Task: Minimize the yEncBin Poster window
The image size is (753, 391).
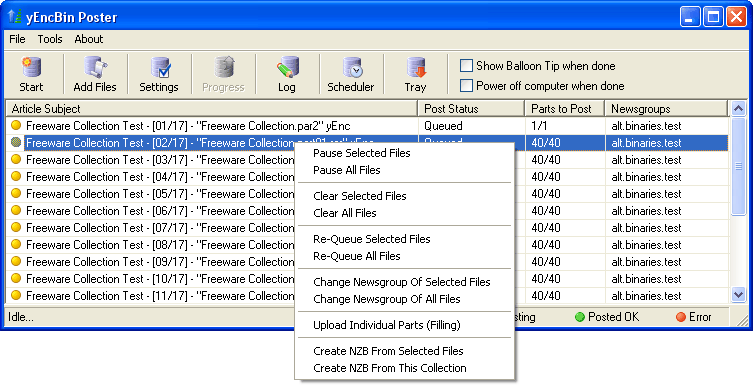Action: [690, 17]
